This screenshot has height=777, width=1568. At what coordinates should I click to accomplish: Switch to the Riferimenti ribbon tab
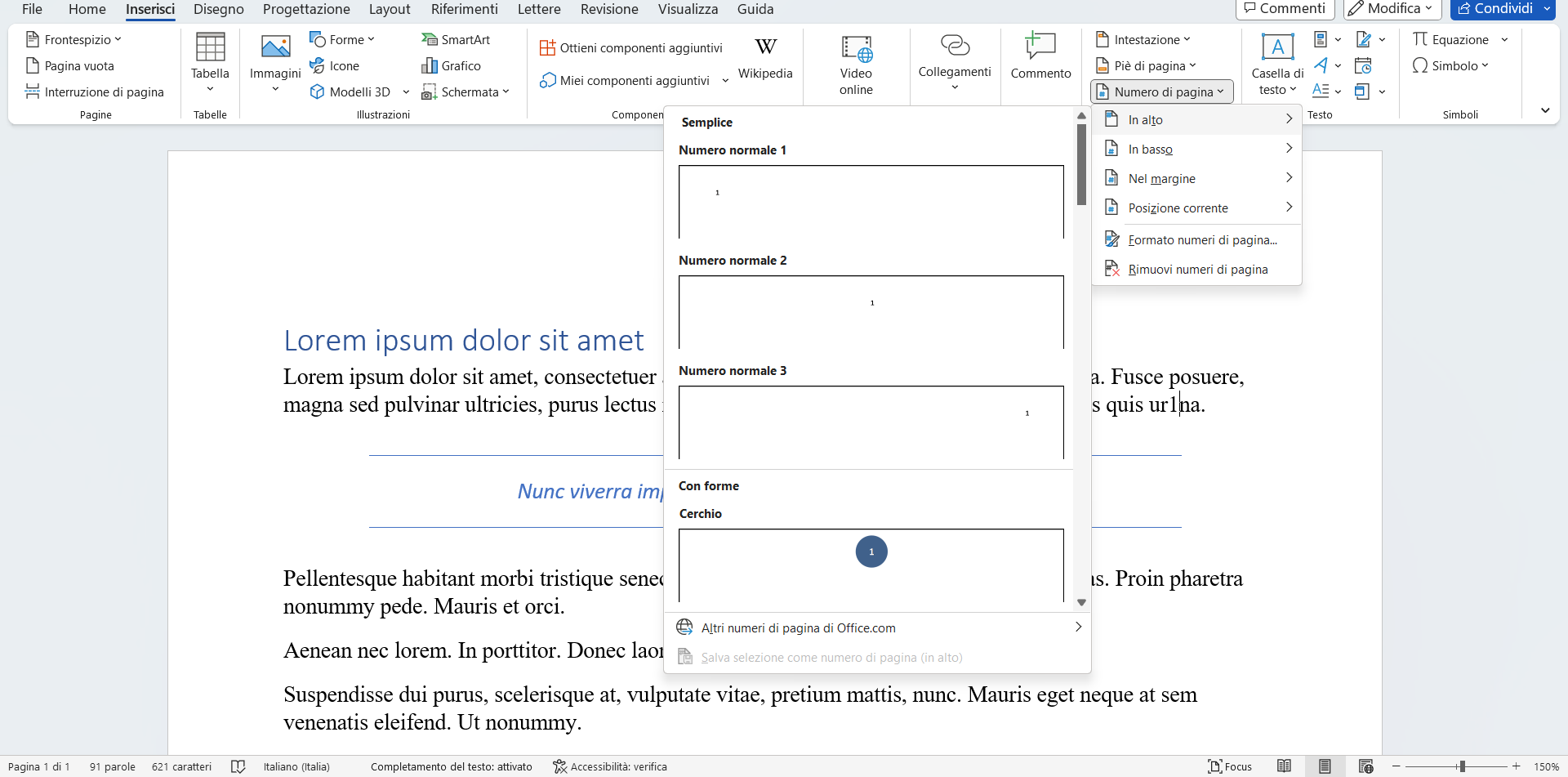(464, 9)
